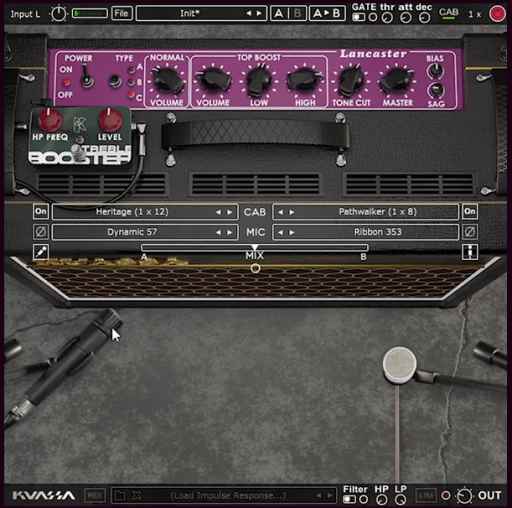Toggle the Filter on/off switch

pyautogui.click(x=349, y=499)
